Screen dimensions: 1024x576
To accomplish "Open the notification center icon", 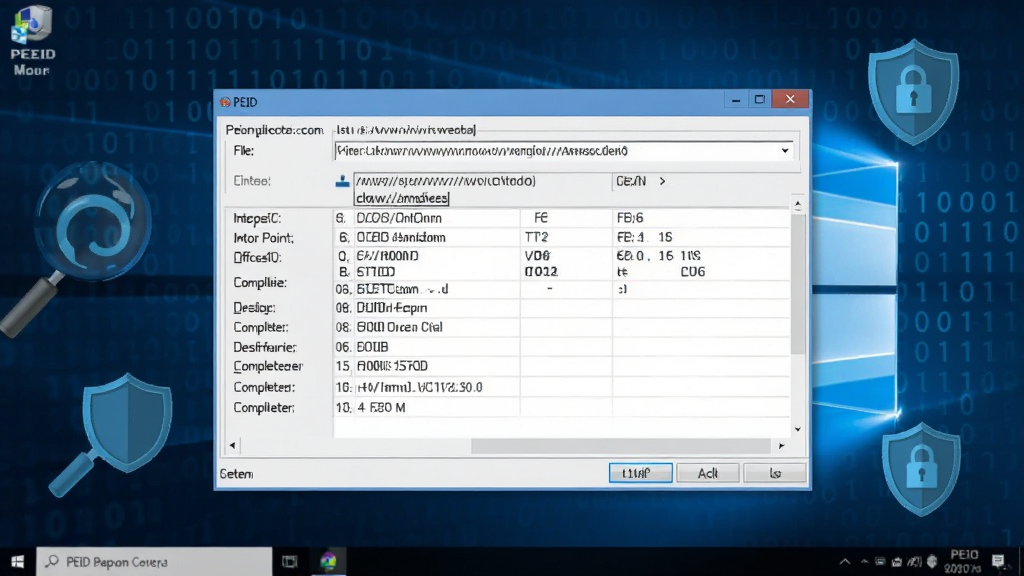I will pyautogui.click(x=998, y=562).
